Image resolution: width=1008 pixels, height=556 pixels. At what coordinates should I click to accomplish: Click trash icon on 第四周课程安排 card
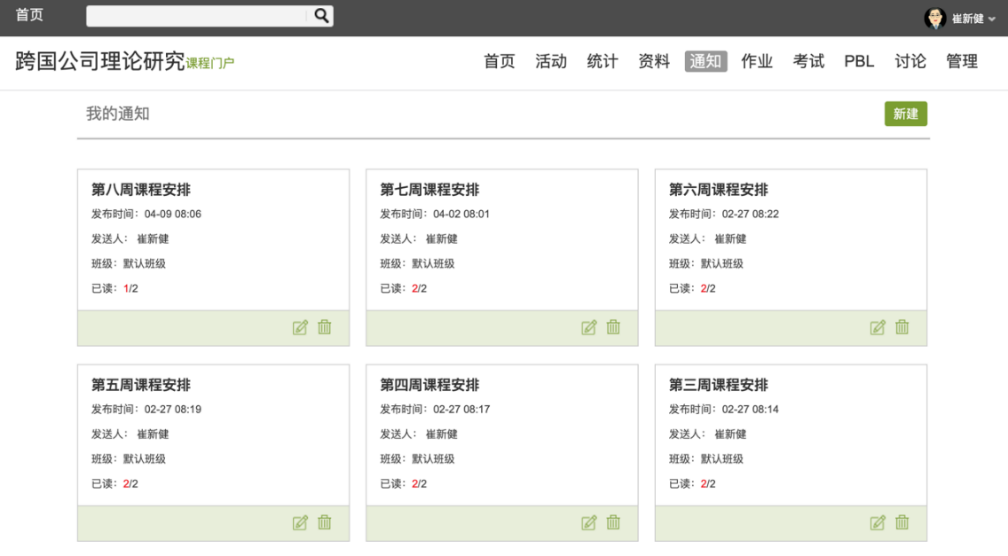pyautogui.click(x=614, y=522)
